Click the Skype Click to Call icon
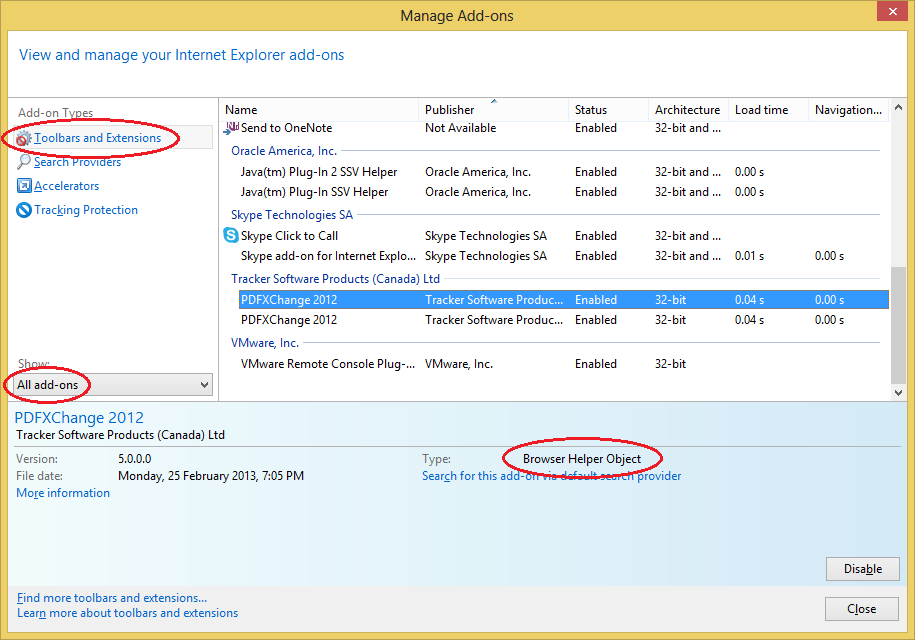The image size is (915, 640). [x=231, y=235]
